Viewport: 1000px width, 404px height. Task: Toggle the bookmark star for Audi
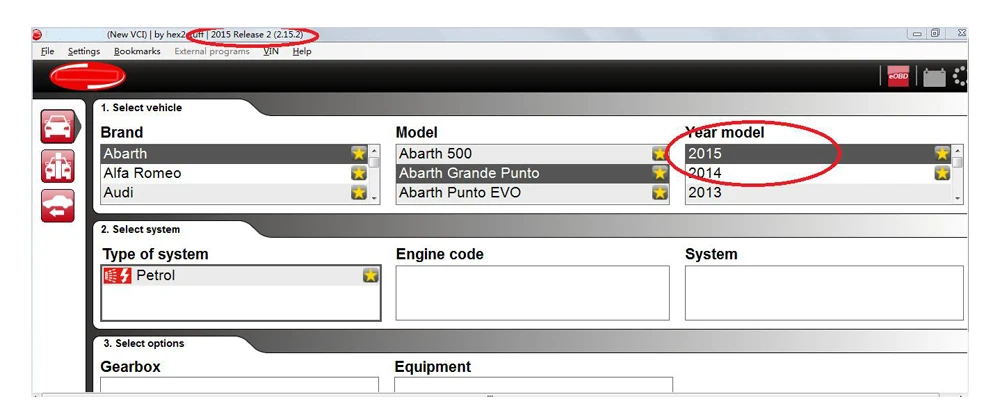tap(358, 192)
